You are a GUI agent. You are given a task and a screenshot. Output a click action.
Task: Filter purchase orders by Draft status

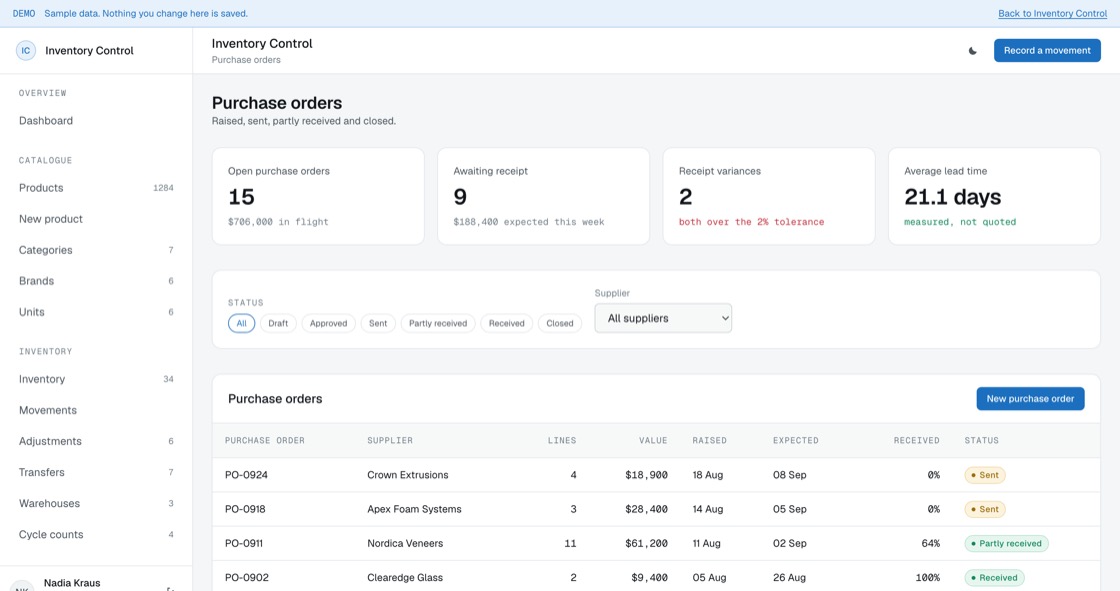[278, 323]
